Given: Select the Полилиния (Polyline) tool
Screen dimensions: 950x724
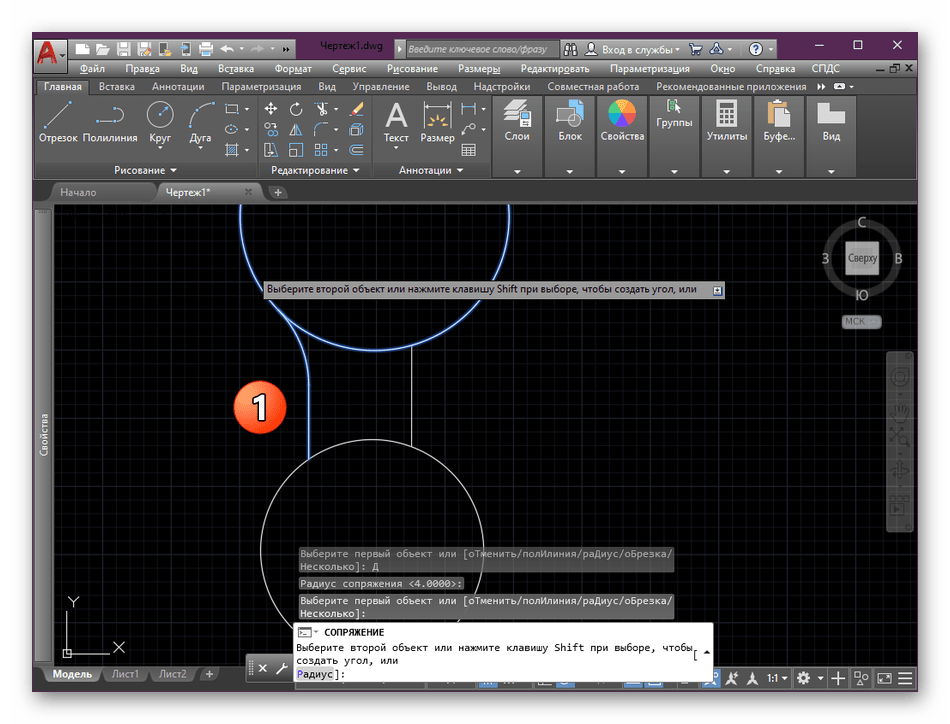Looking at the screenshot, I should (x=110, y=121).
